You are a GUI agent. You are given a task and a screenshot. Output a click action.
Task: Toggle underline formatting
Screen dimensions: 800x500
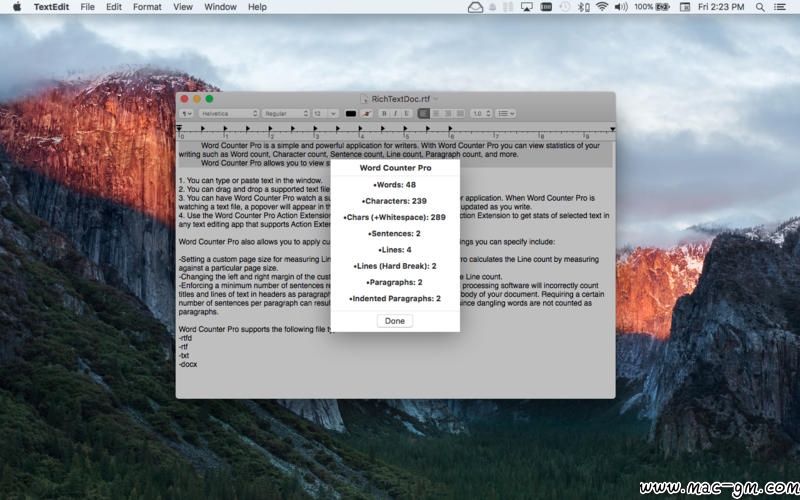click(407, 113)
